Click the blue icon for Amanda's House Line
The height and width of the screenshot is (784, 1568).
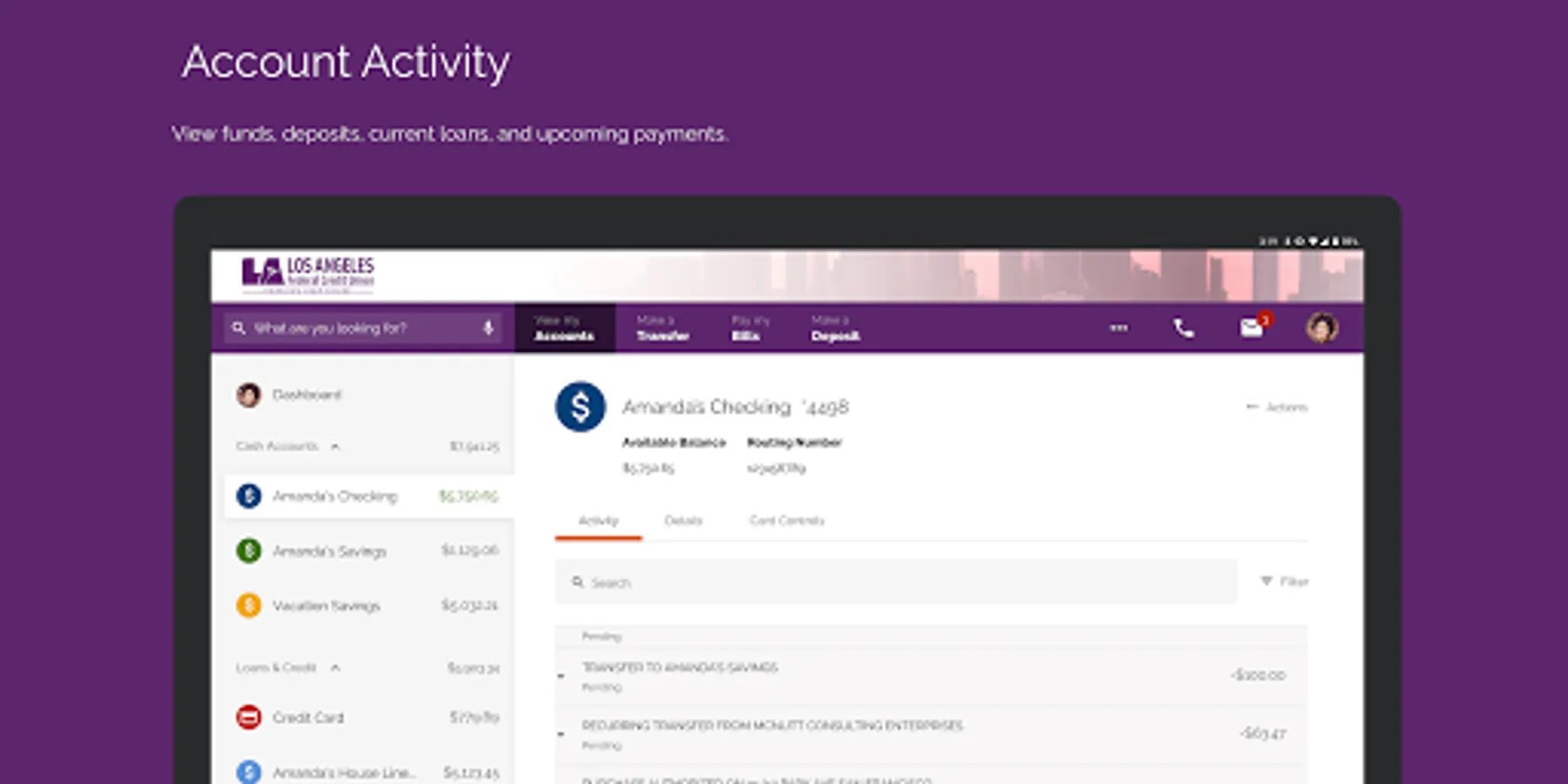coord(248,772)
